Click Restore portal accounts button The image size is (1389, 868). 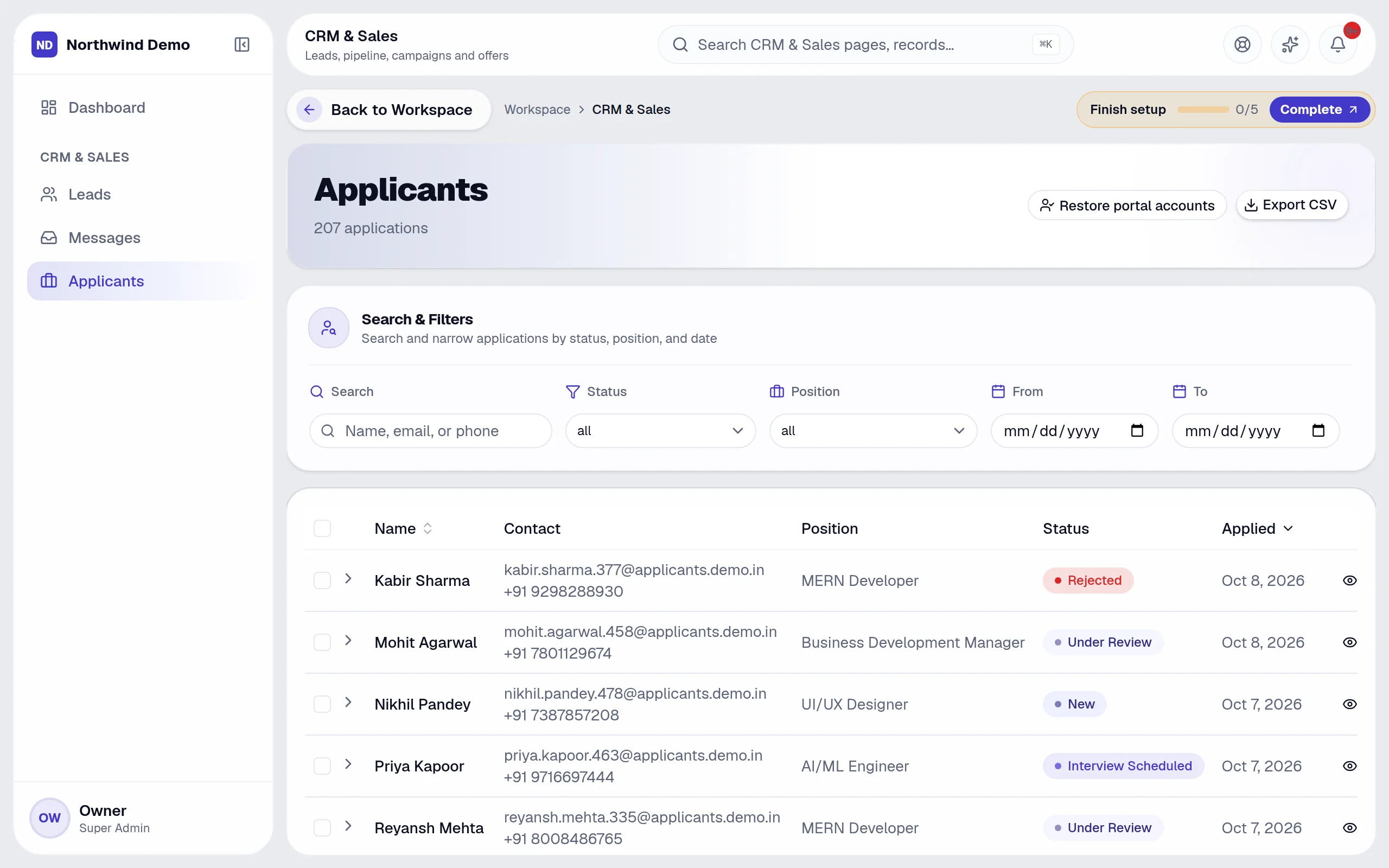(1127, 205)
